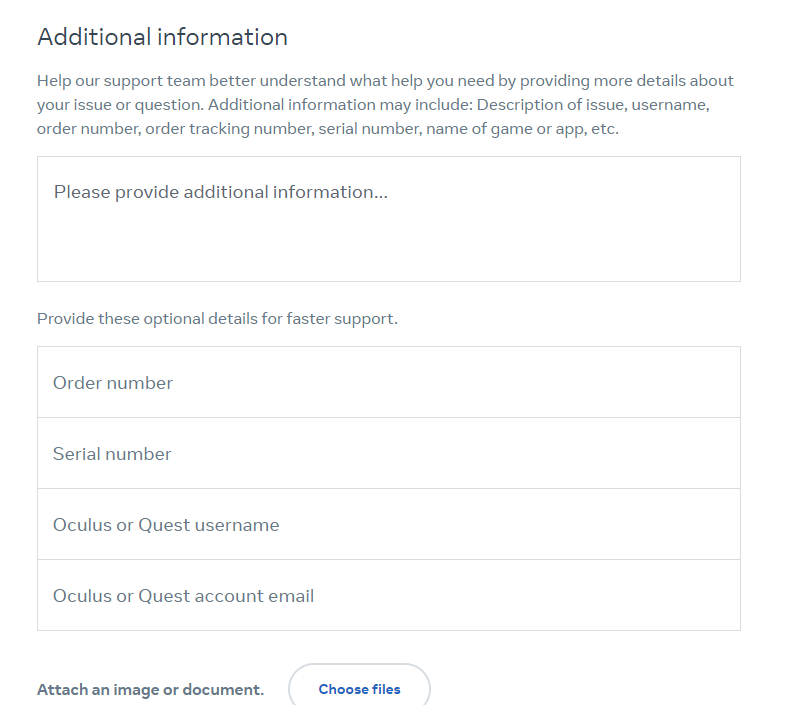The height and width of the screenshot is (705, 791).
Task: Click 'Please provide additional information...' placeholder text
Action: (x=221, y=192)
